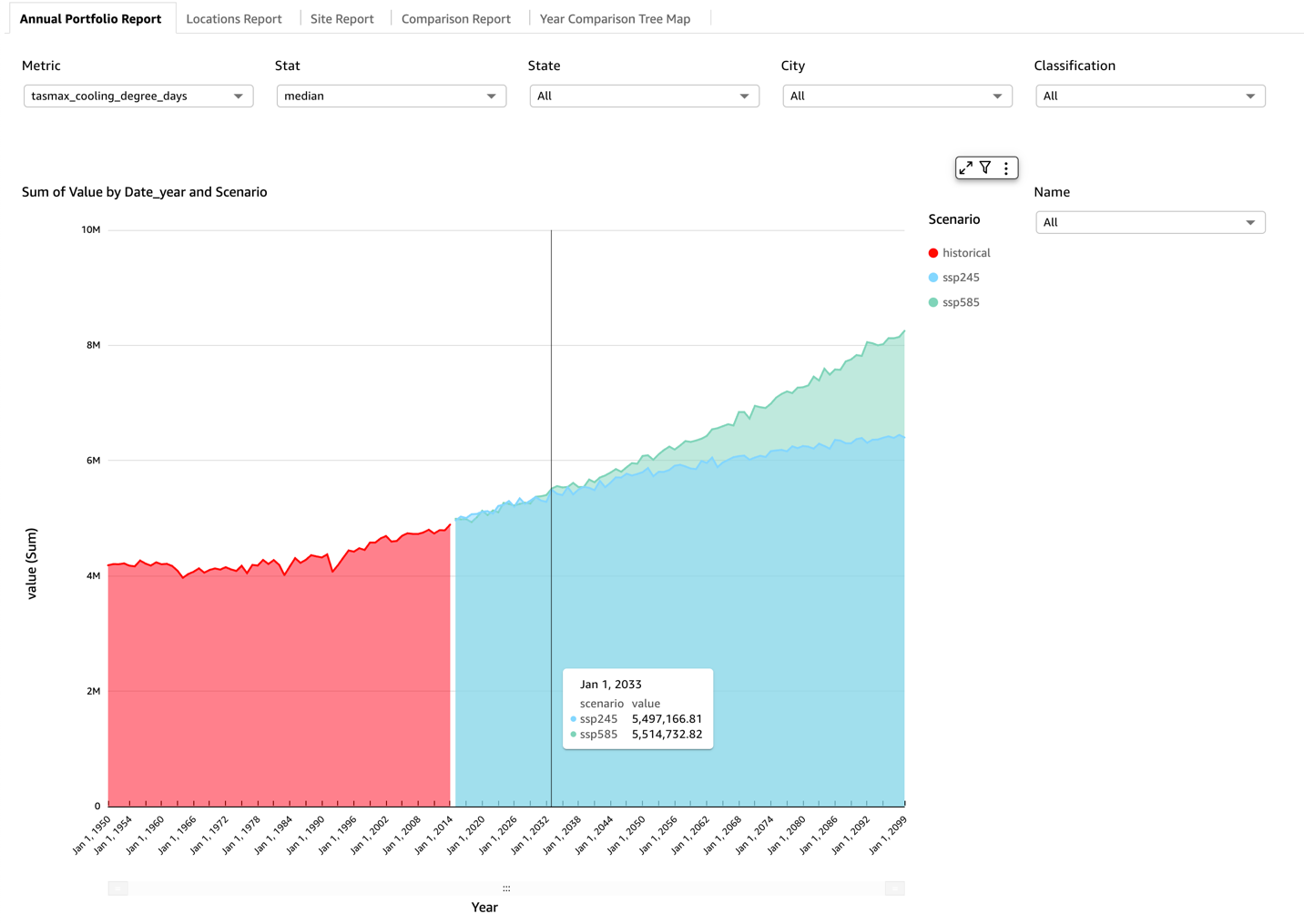Open the chart filter funnel icon
This screenshot has height=924, width=1304.
[986, 168]
